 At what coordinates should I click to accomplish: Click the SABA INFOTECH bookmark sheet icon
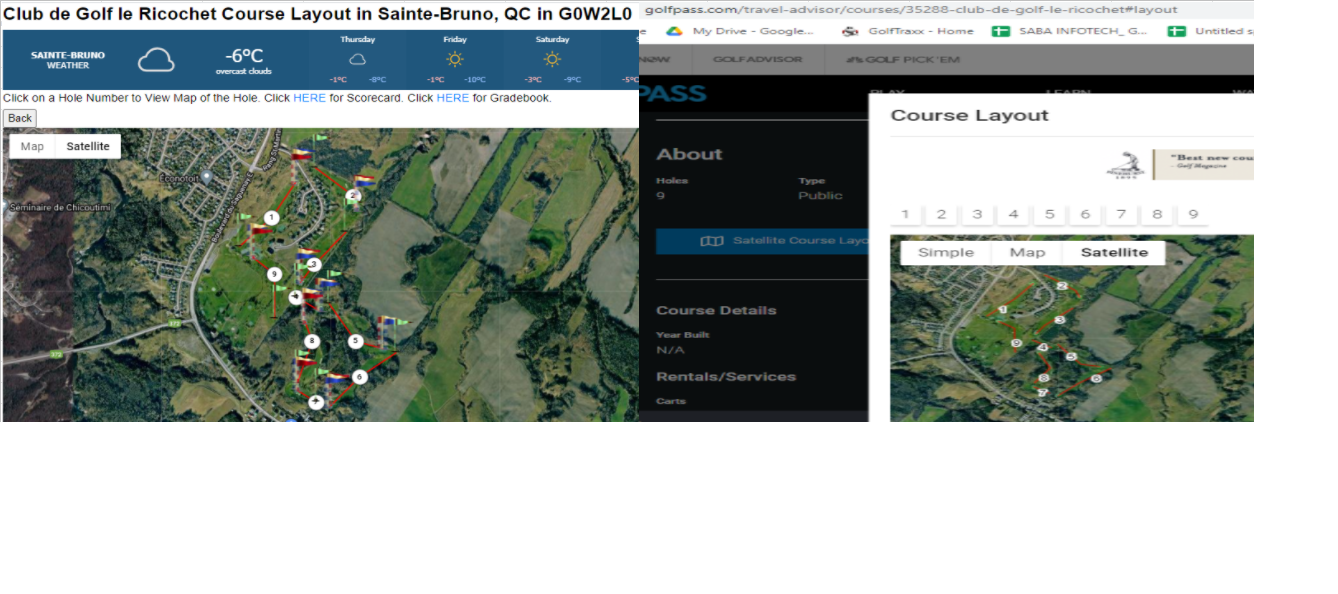point(999,31)
